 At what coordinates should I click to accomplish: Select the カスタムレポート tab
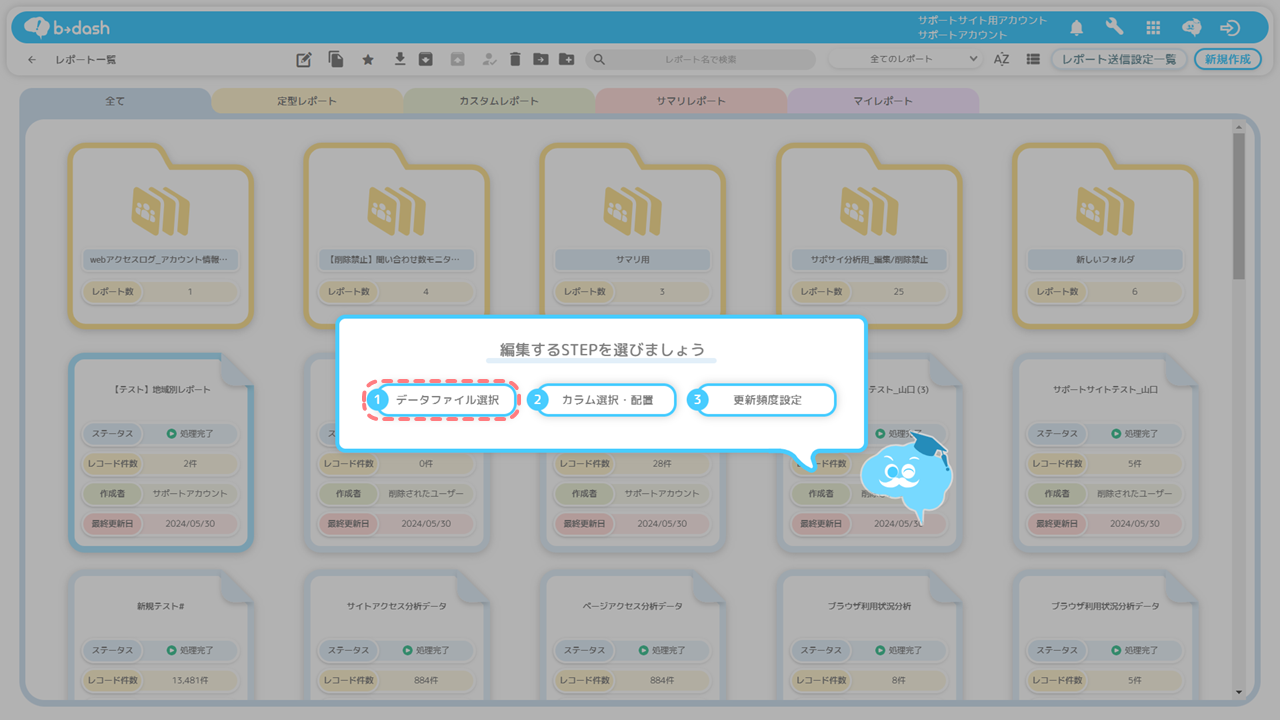click(x=499, y=101)
